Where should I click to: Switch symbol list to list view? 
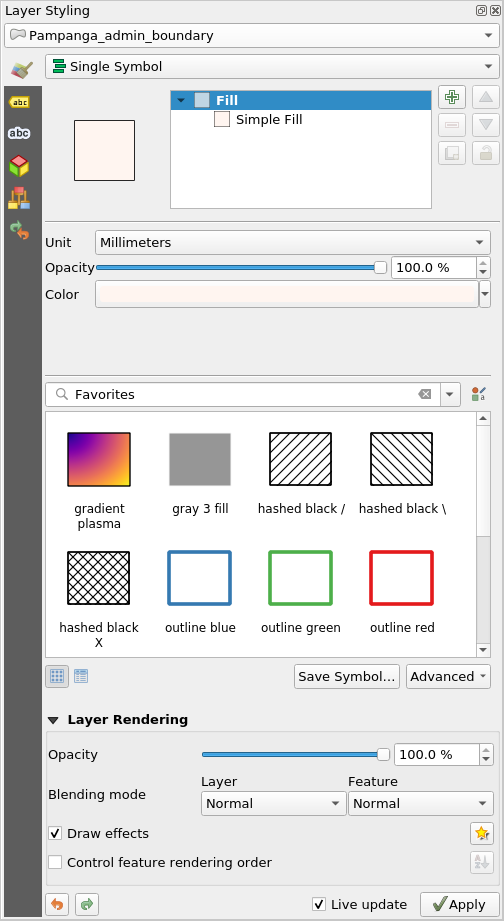point(81,676)
